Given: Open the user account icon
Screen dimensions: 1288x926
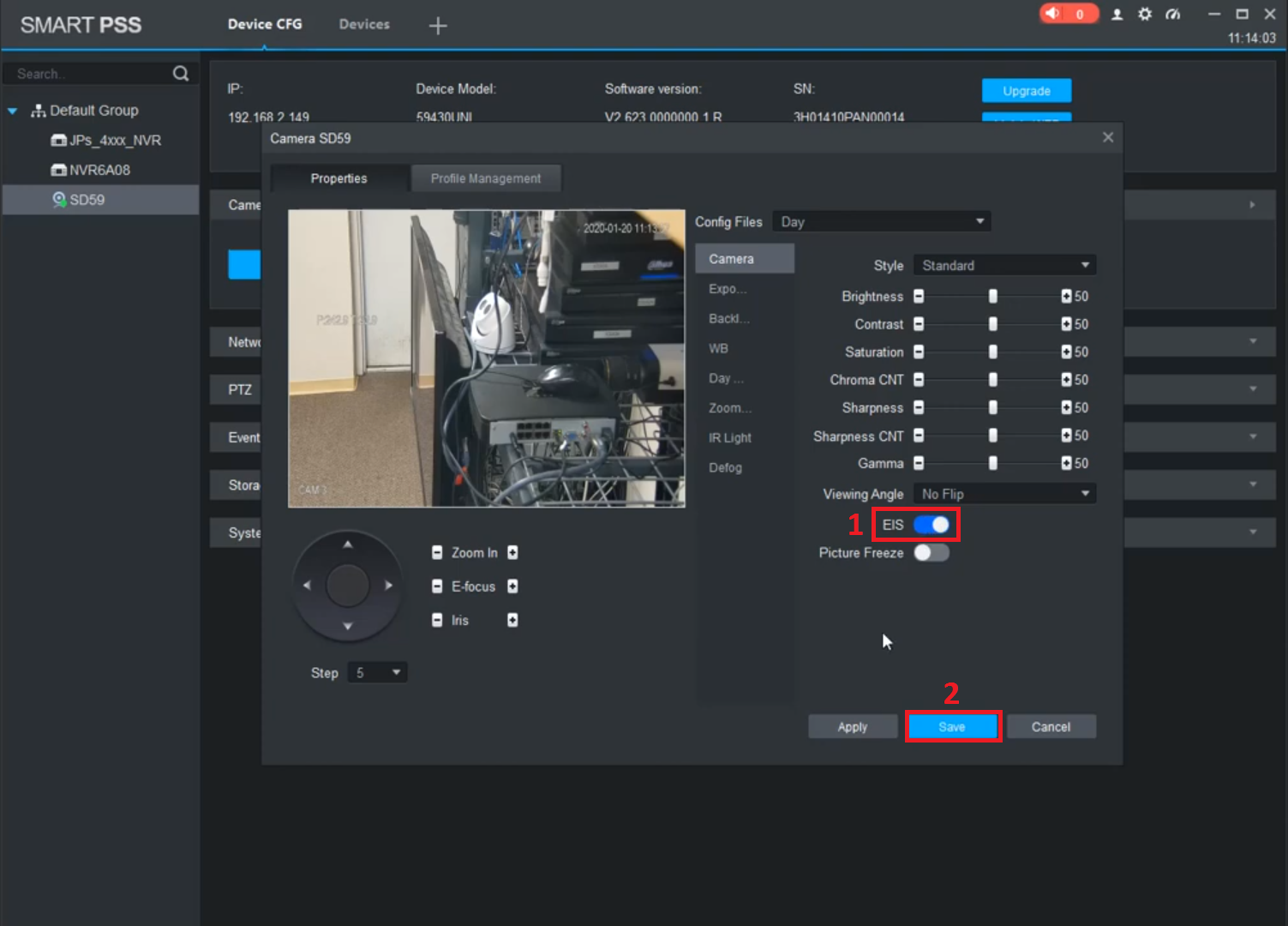Looking at the screenshot, I should (x=1117, y=15).
